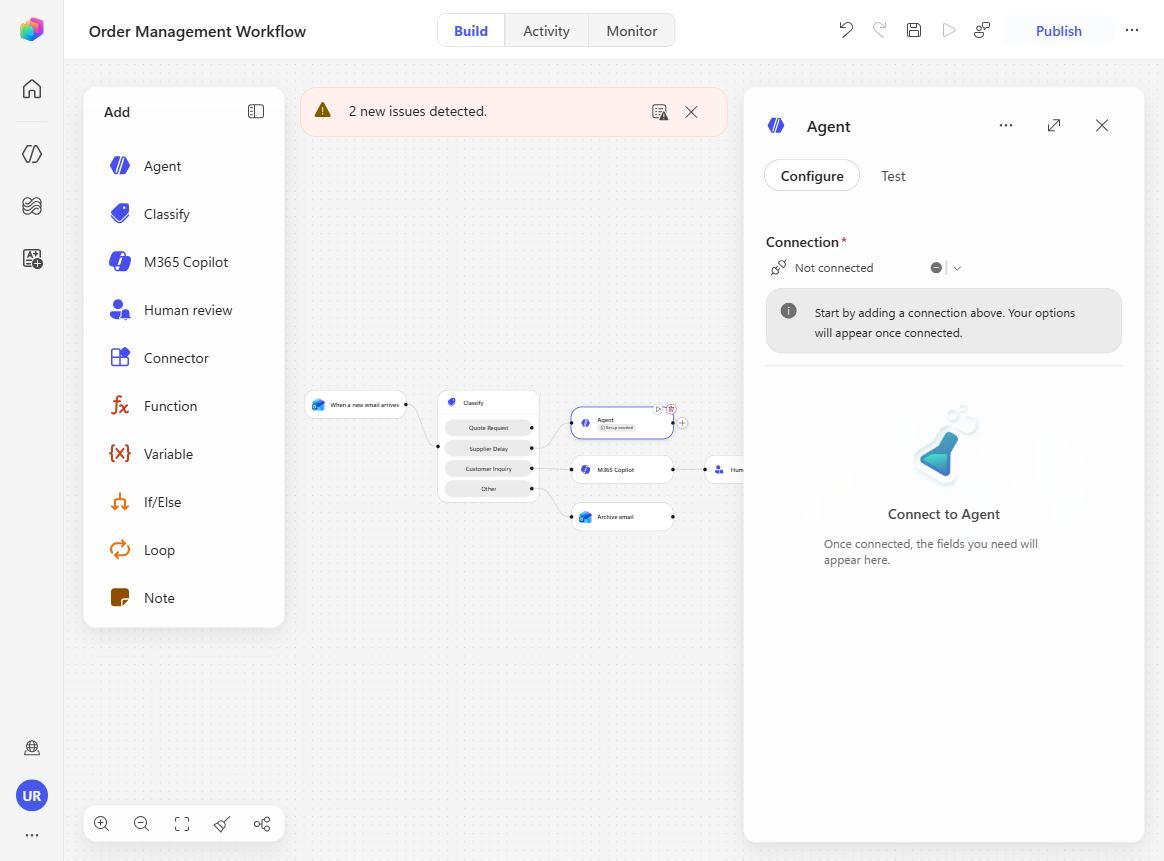Click zoom out magnifier icon
Screen dimensions: 1164x861
click(141, 824)
